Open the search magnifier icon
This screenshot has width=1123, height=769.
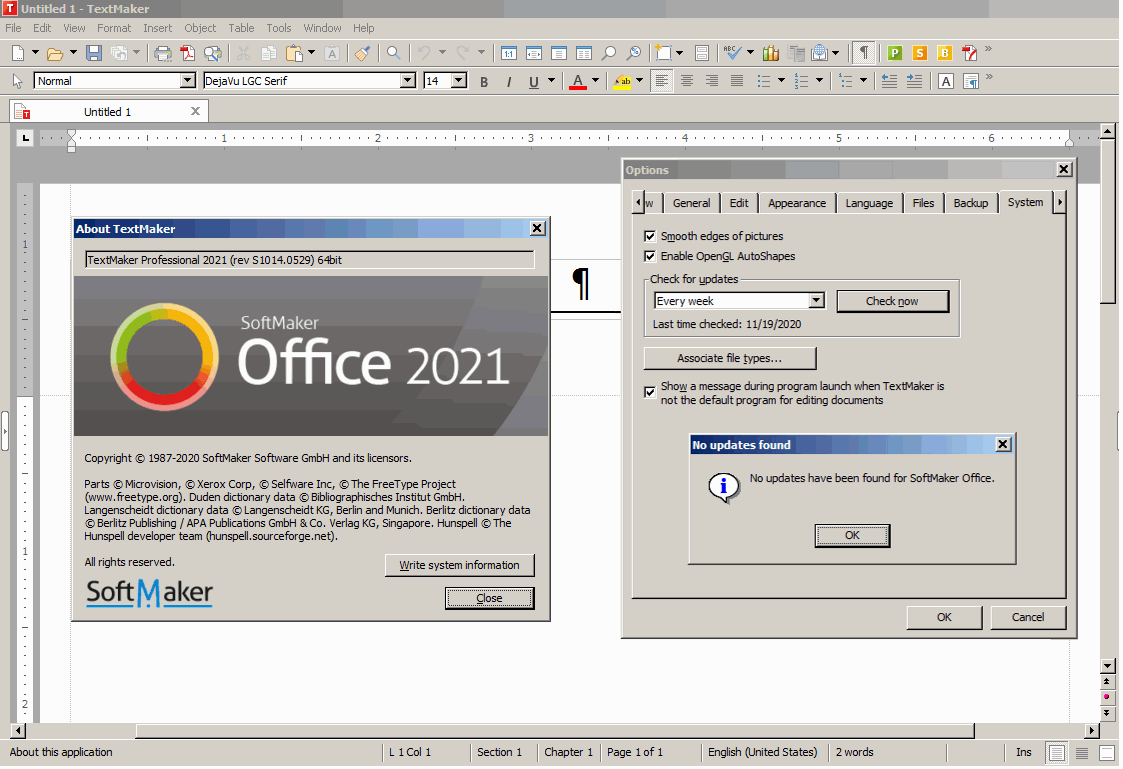pyautogui.click(x=394, y=53)
